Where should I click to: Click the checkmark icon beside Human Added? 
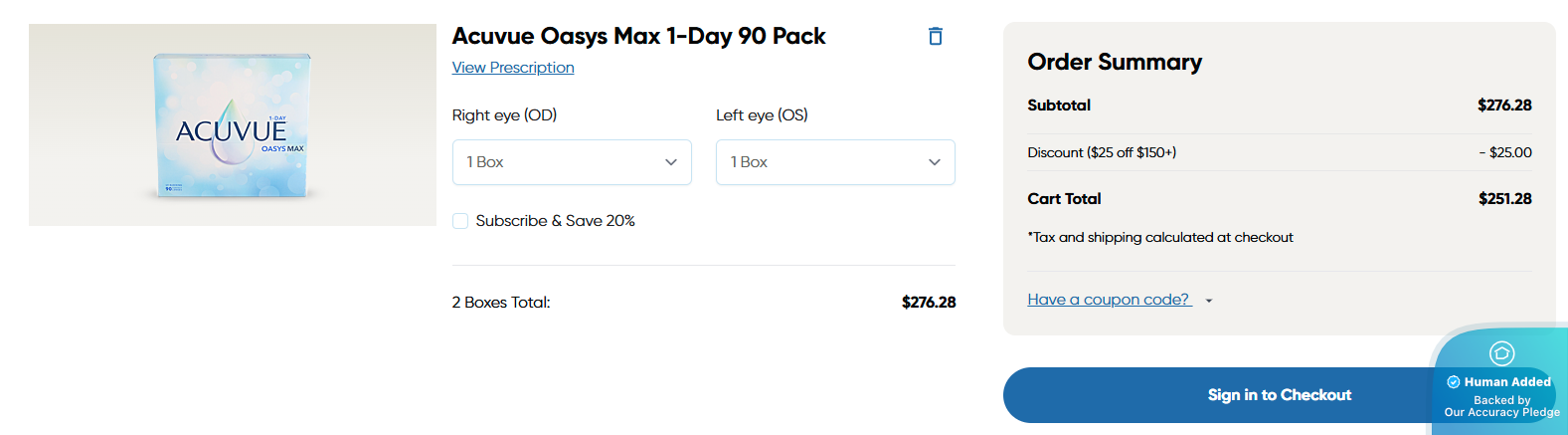click(x=1454, y=382)
